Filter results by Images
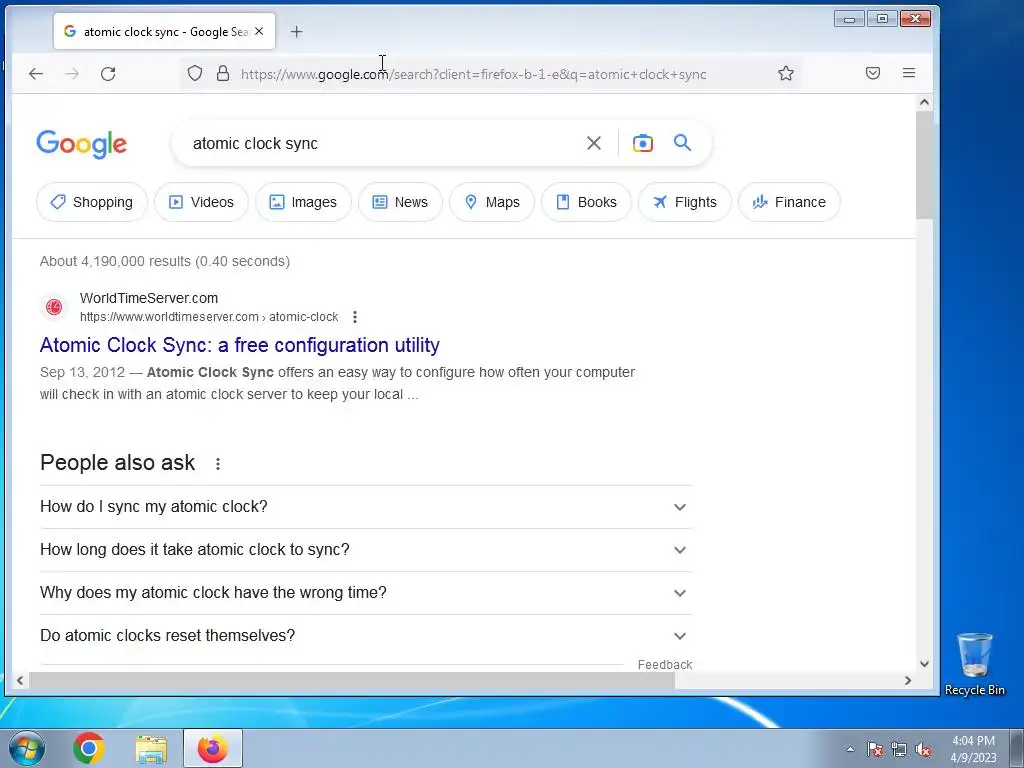Screen dimensions: 1024x768 303,202
